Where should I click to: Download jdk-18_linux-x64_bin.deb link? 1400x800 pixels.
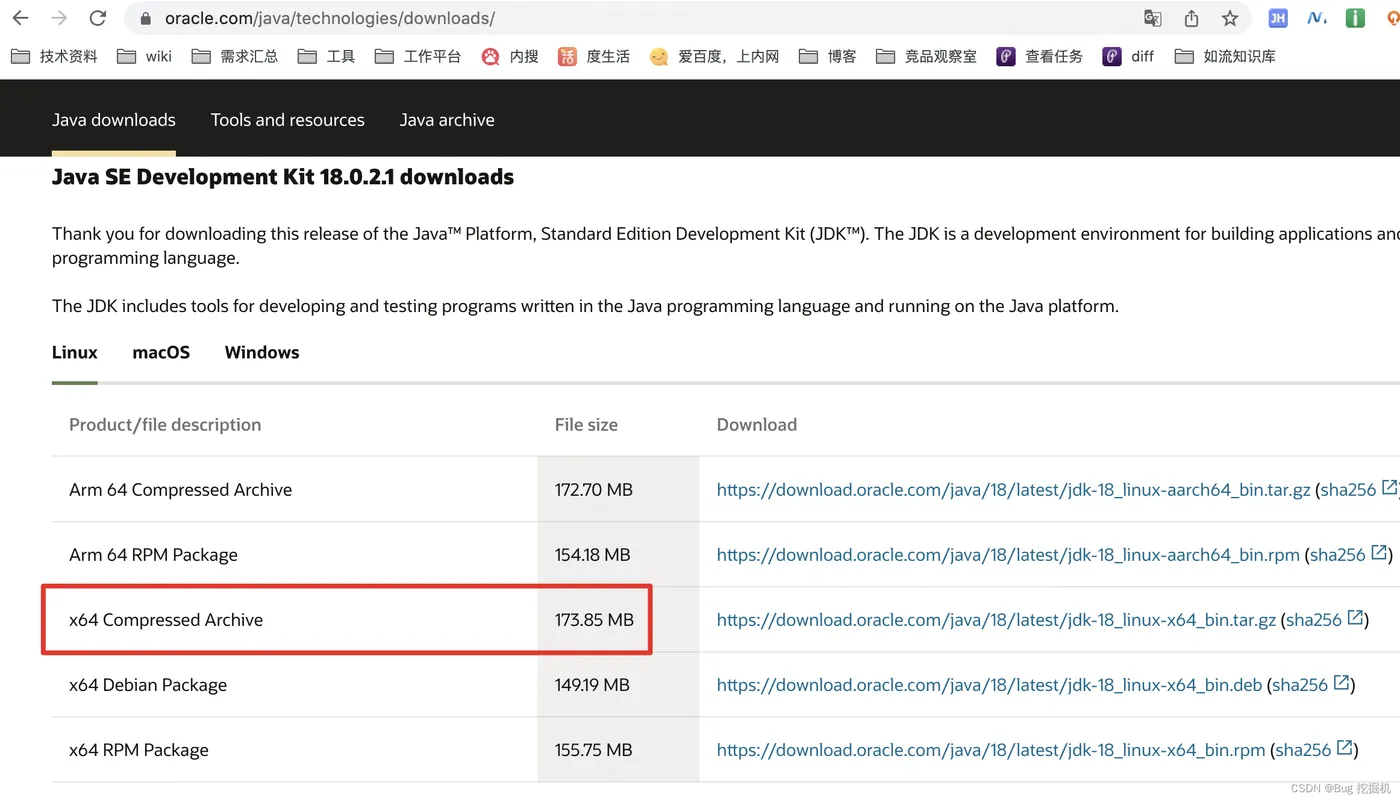990,685
